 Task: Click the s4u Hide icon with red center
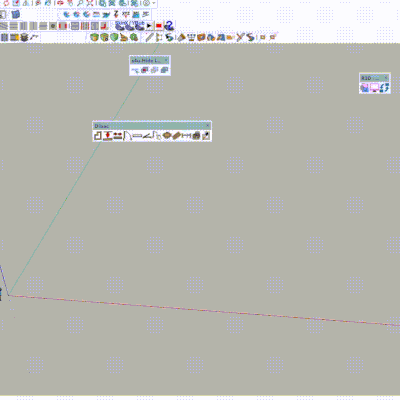[x=145, y=70]
